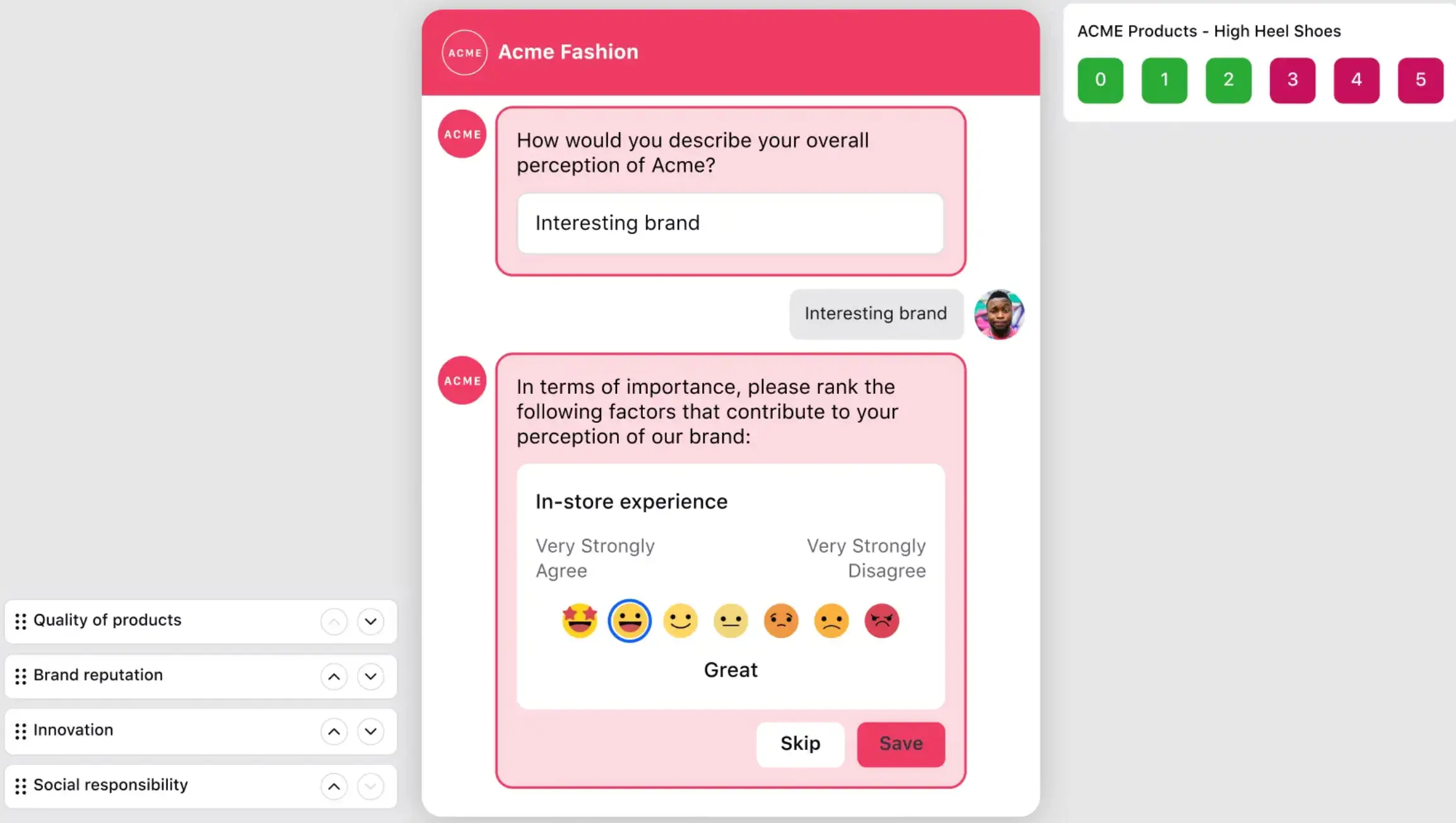Select rating 0 for High Heel Shoes
The width and height of the screenshot is (1456, 823).
1100,80
